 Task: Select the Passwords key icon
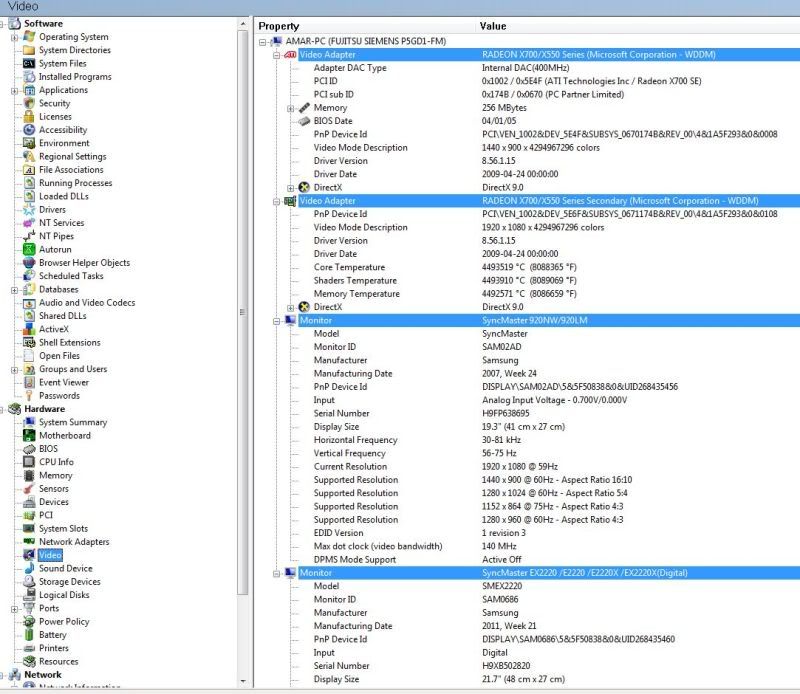(x=29, y=395)
